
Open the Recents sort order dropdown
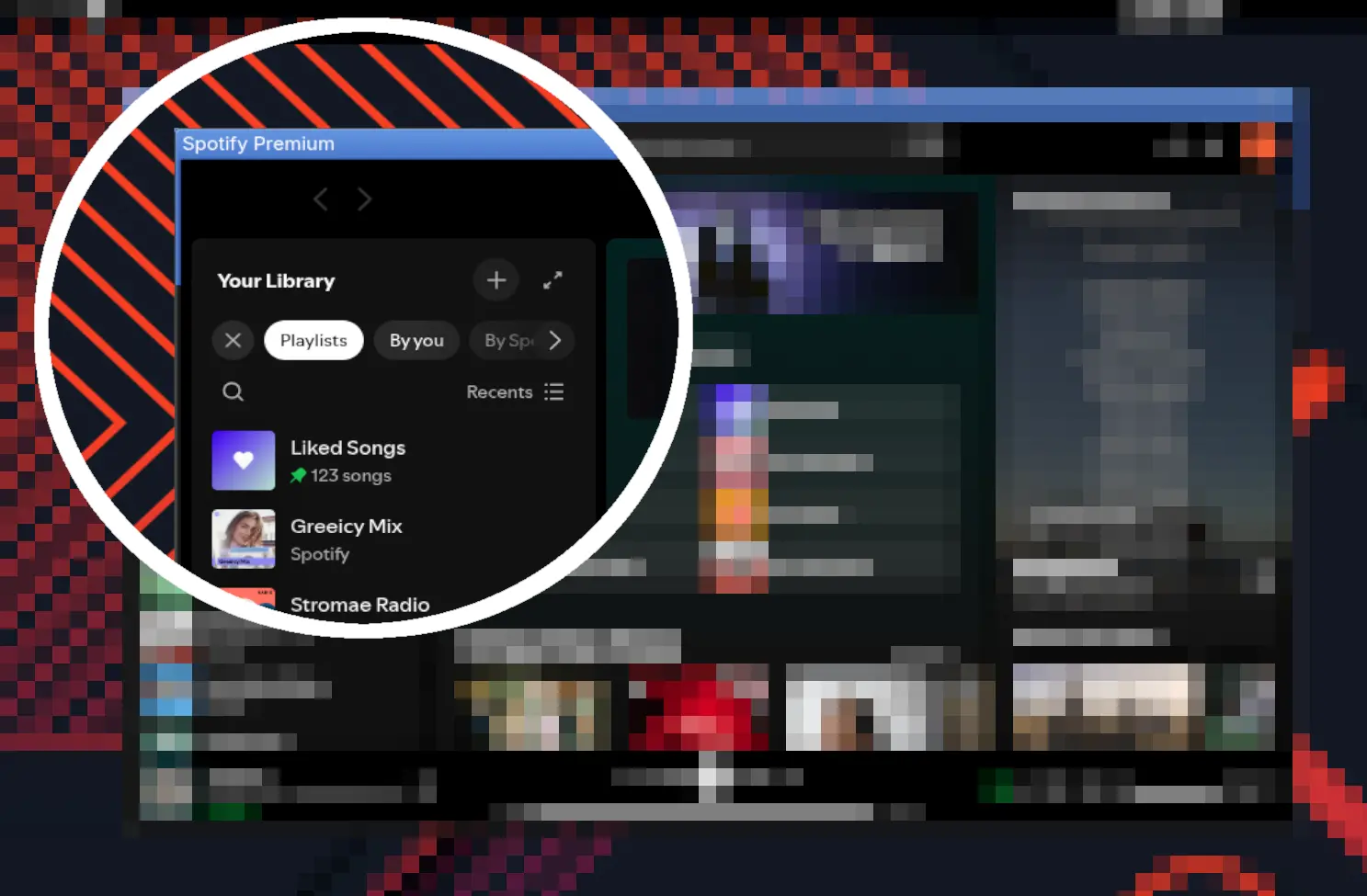coord(499,391)
